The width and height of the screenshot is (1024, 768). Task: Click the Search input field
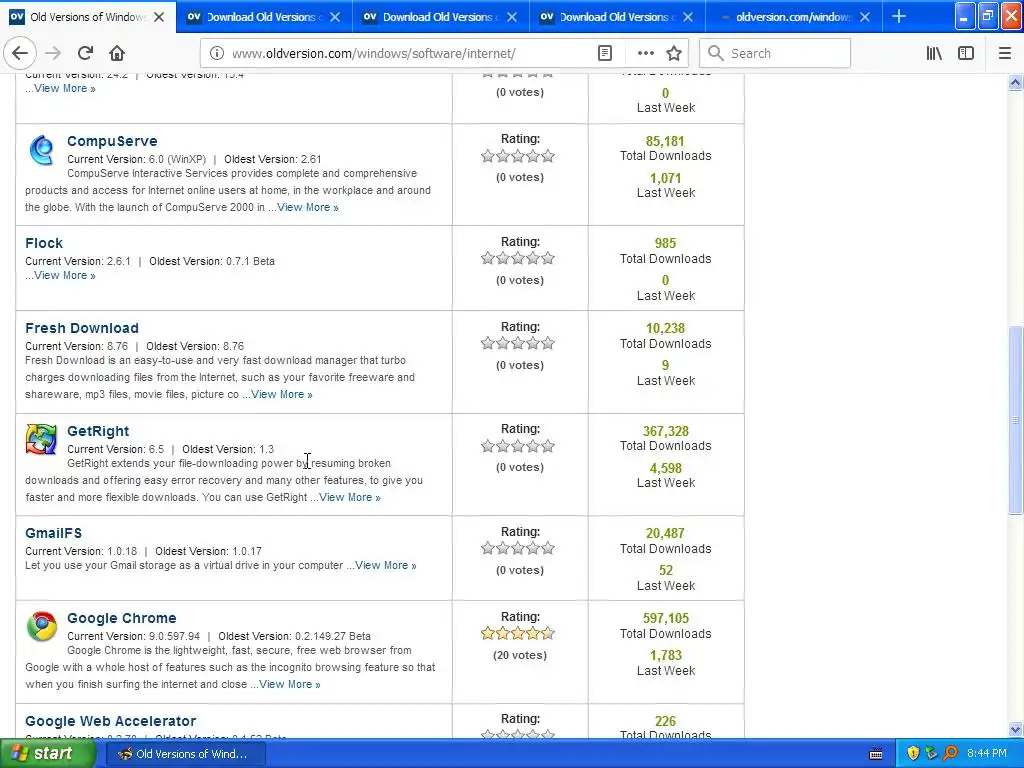[775, 54]
